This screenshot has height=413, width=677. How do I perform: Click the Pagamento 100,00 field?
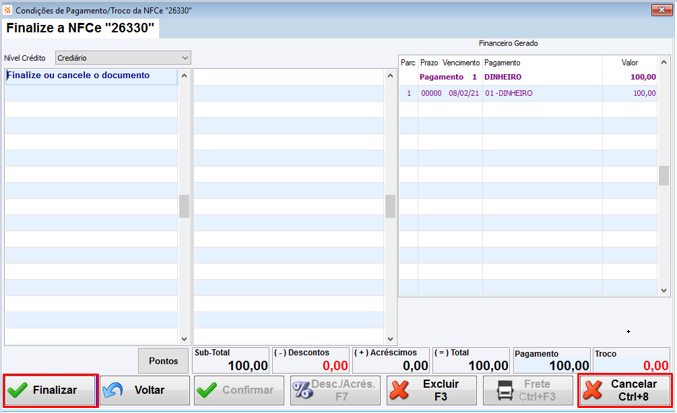pyautogui.click(x=551, y=360)
